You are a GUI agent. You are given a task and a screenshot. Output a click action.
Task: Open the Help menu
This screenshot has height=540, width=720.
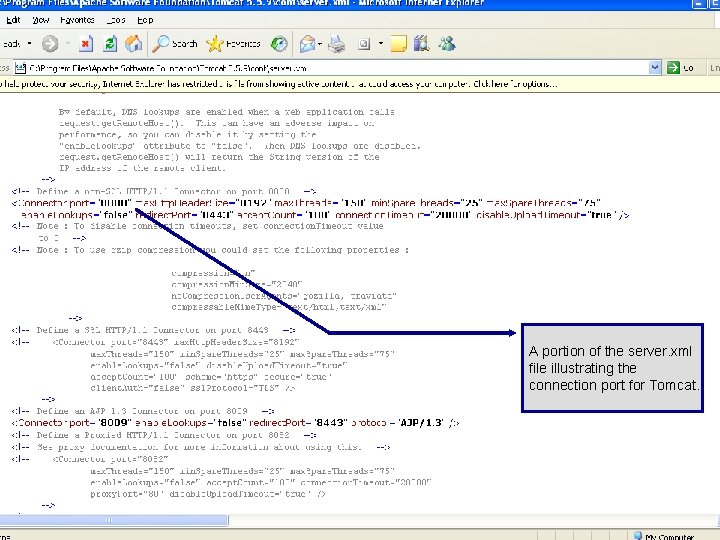click(x=145, y=20)
